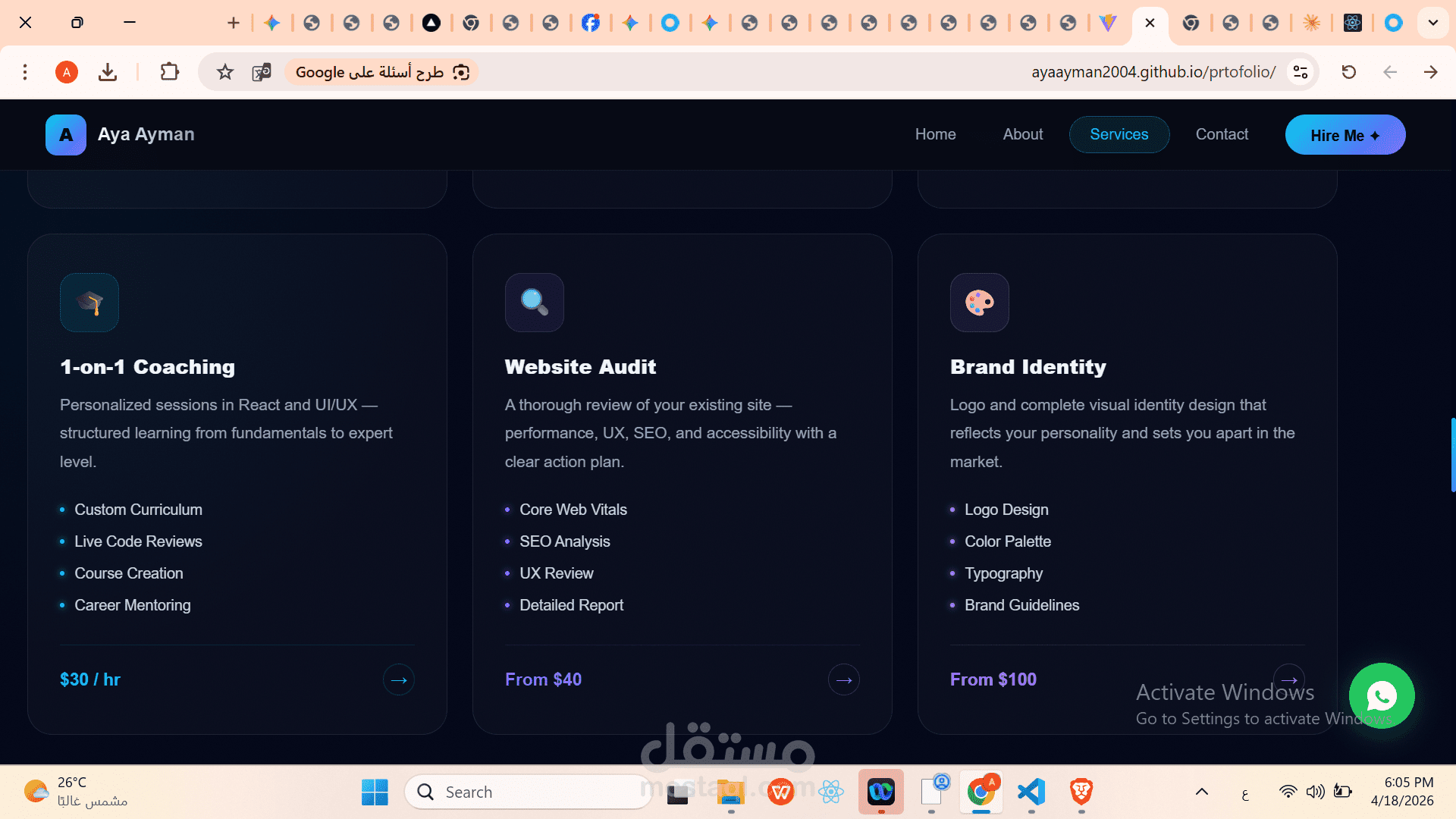Viewport: 1456px width, 819px height.
Task: Click the palette Brand Identity icon
Action: (979, 303)
